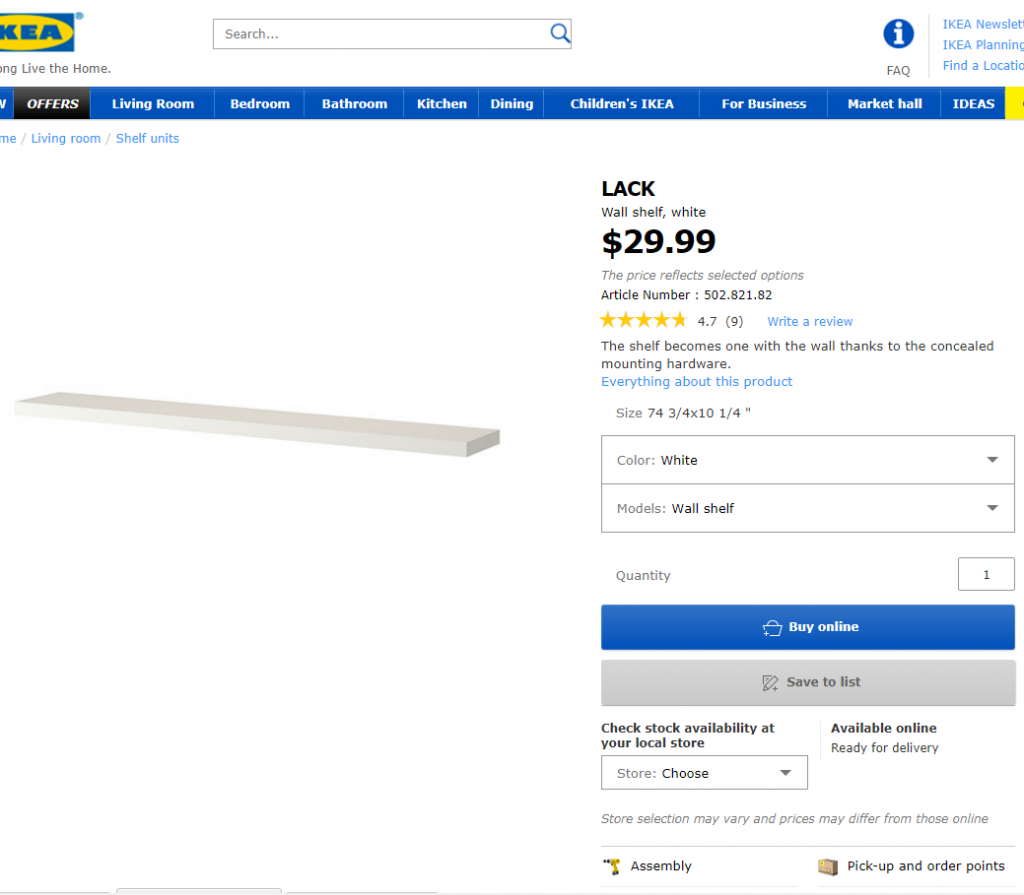The image size is (1024, 895).
Task: Open Everything about this product link
Action: pos(696,382)
